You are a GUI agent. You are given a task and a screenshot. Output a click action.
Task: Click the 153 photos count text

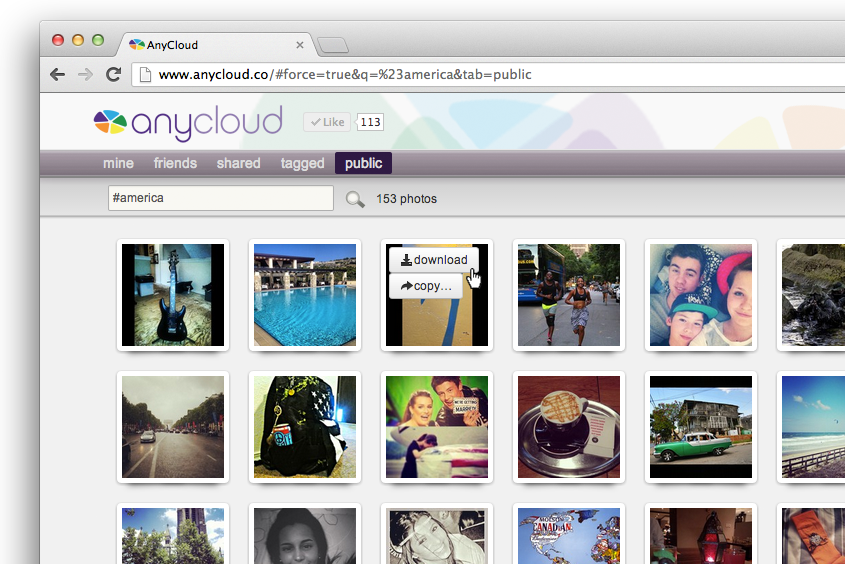point(406,199)
